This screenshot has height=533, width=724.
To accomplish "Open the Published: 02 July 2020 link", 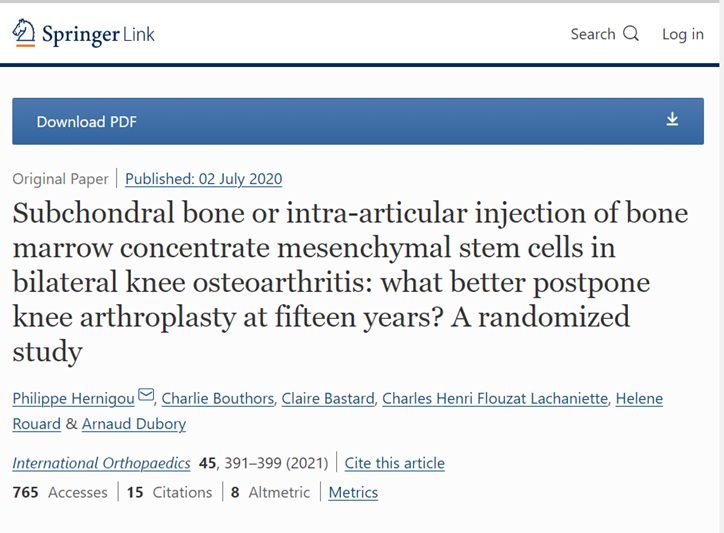I will tap(204, 179).
